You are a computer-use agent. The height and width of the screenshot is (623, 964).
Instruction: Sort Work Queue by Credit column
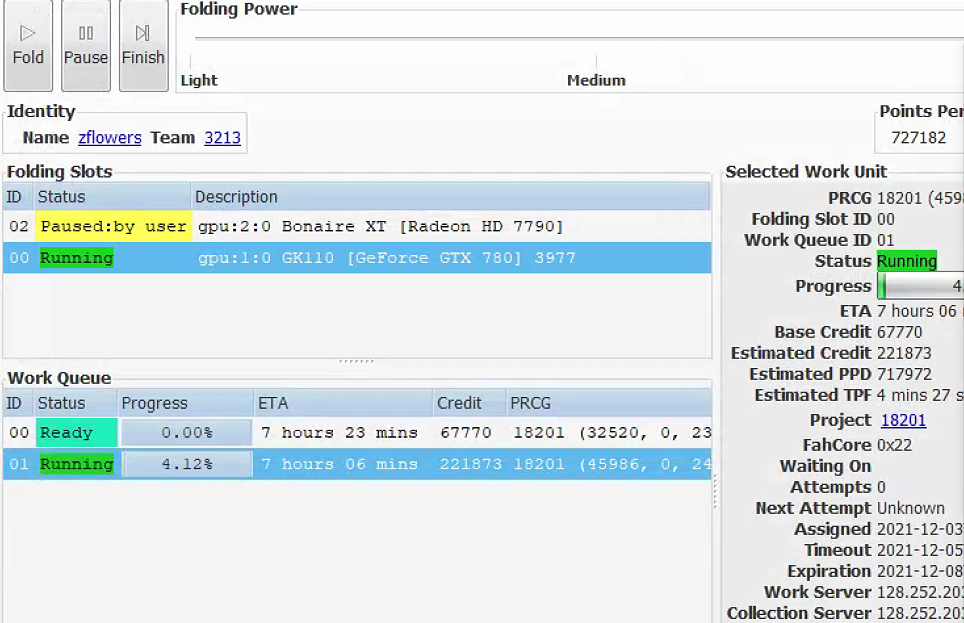(469, 403)
